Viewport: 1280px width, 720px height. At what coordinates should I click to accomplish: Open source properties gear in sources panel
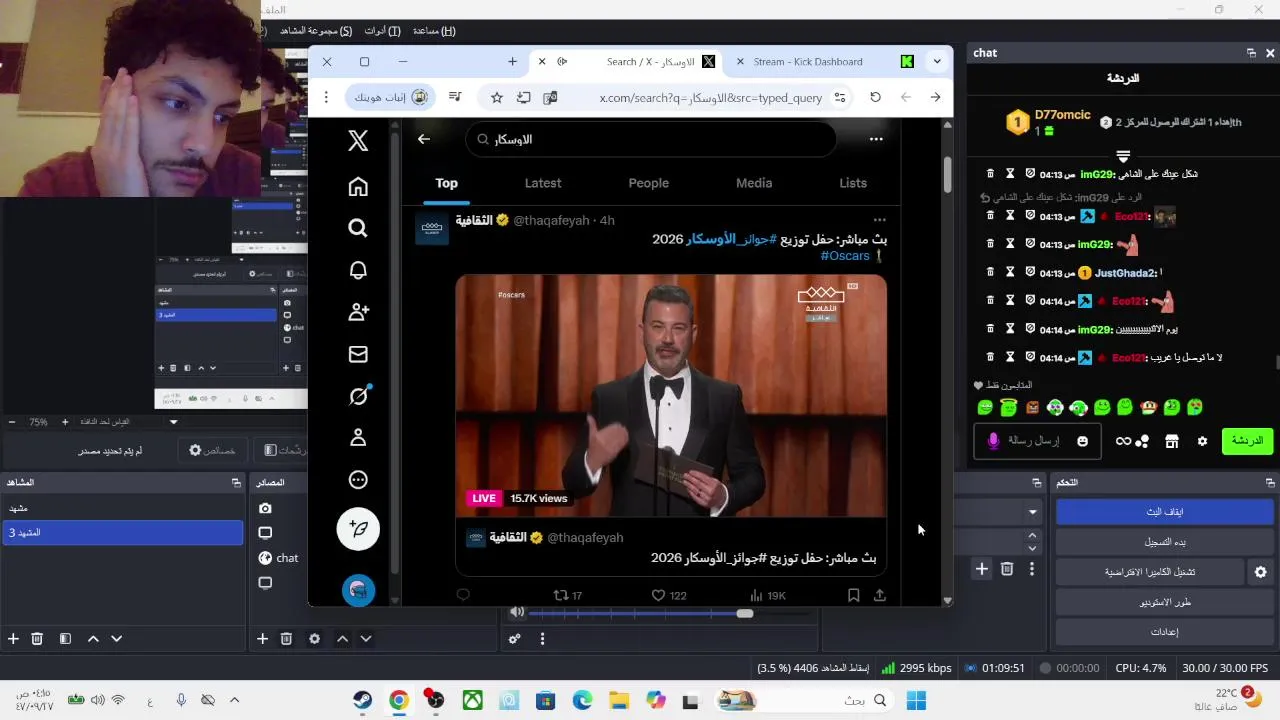[x=314, y=638]
